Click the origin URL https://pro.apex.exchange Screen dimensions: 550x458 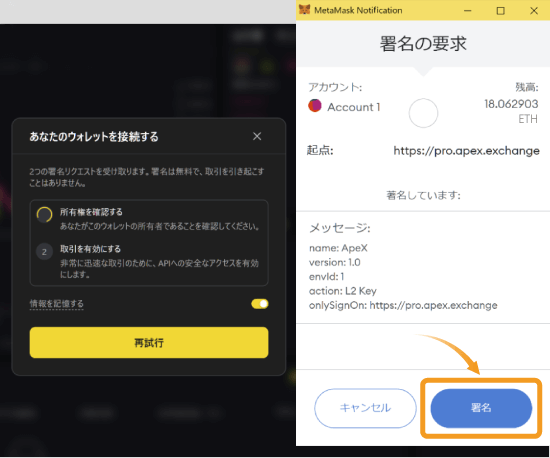466,151
